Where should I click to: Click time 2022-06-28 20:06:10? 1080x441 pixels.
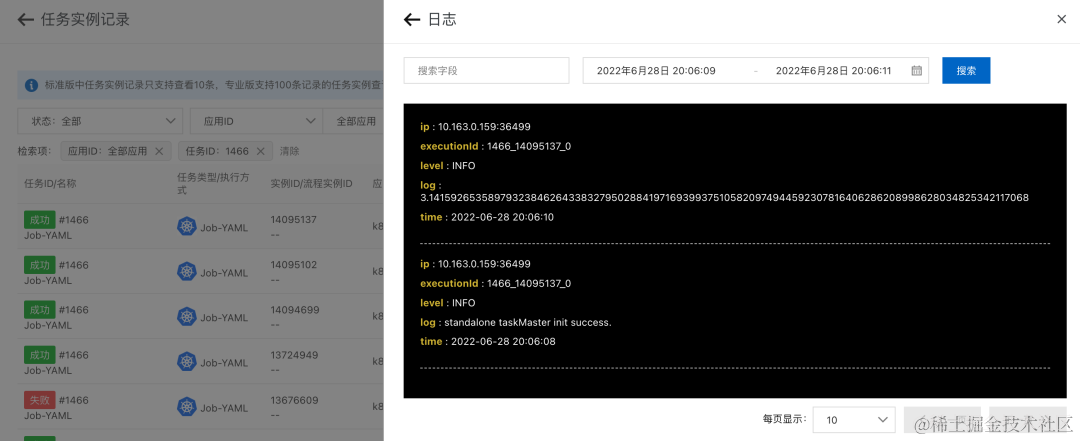[503, 217]
